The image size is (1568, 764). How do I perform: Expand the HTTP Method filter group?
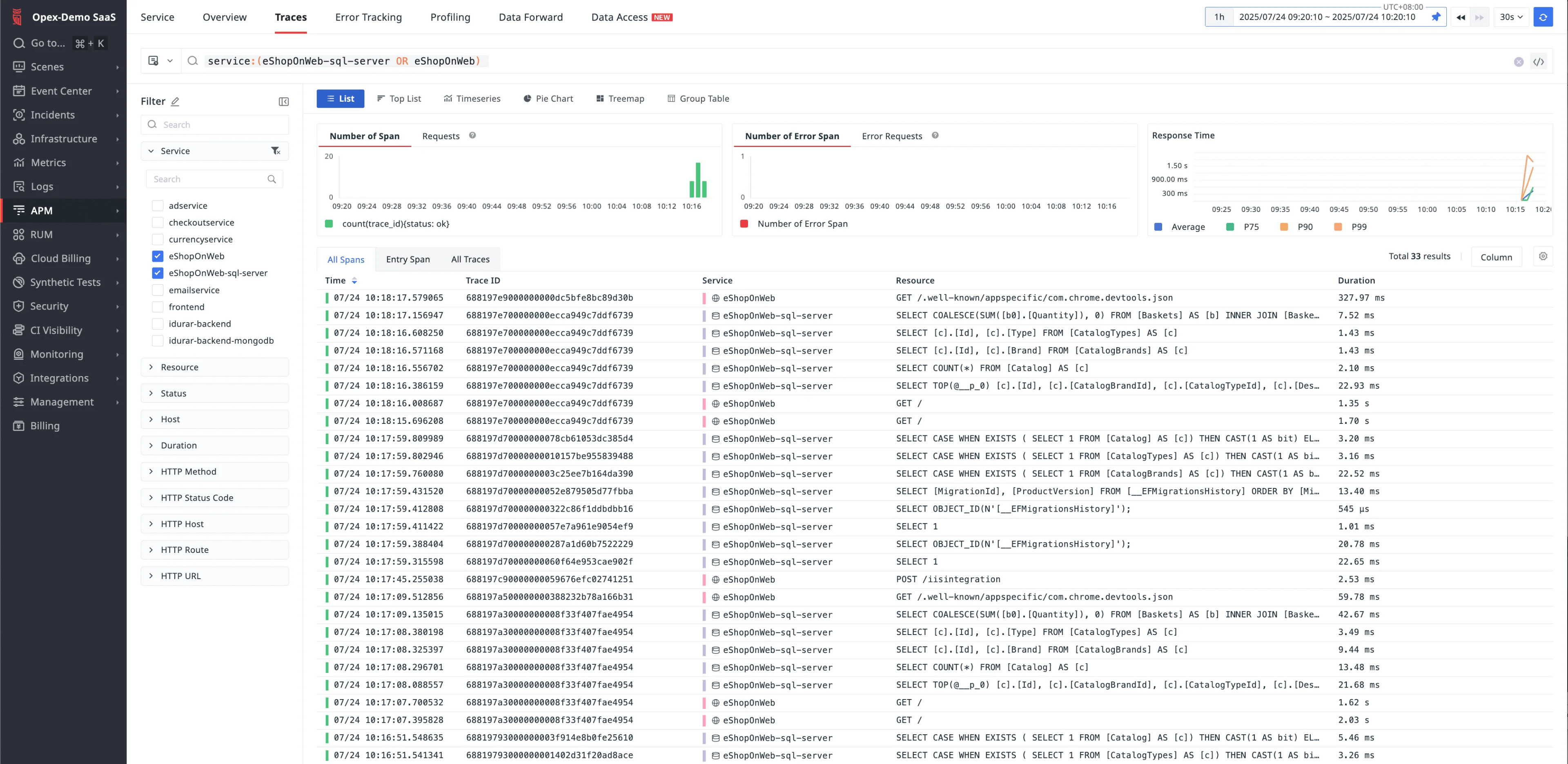click(214, 472)
